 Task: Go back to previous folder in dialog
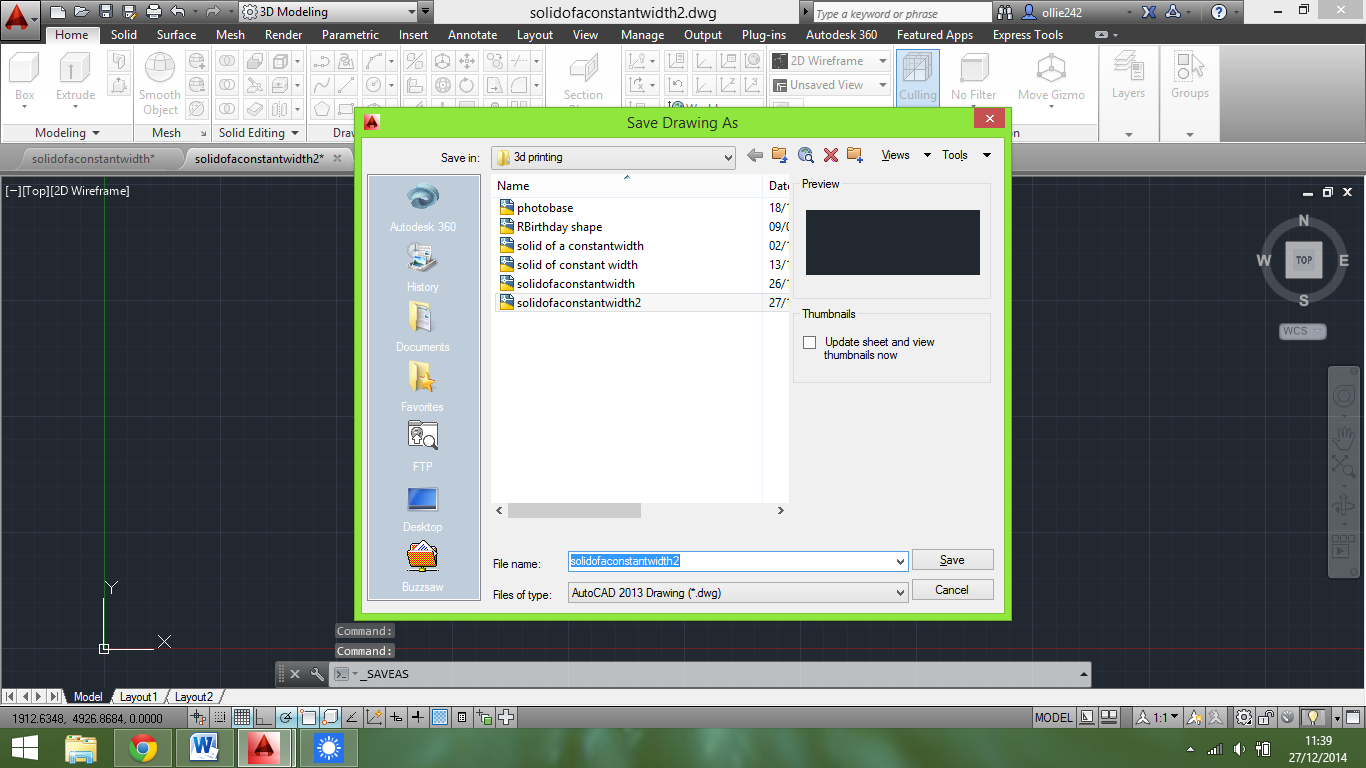pos(755,155)
